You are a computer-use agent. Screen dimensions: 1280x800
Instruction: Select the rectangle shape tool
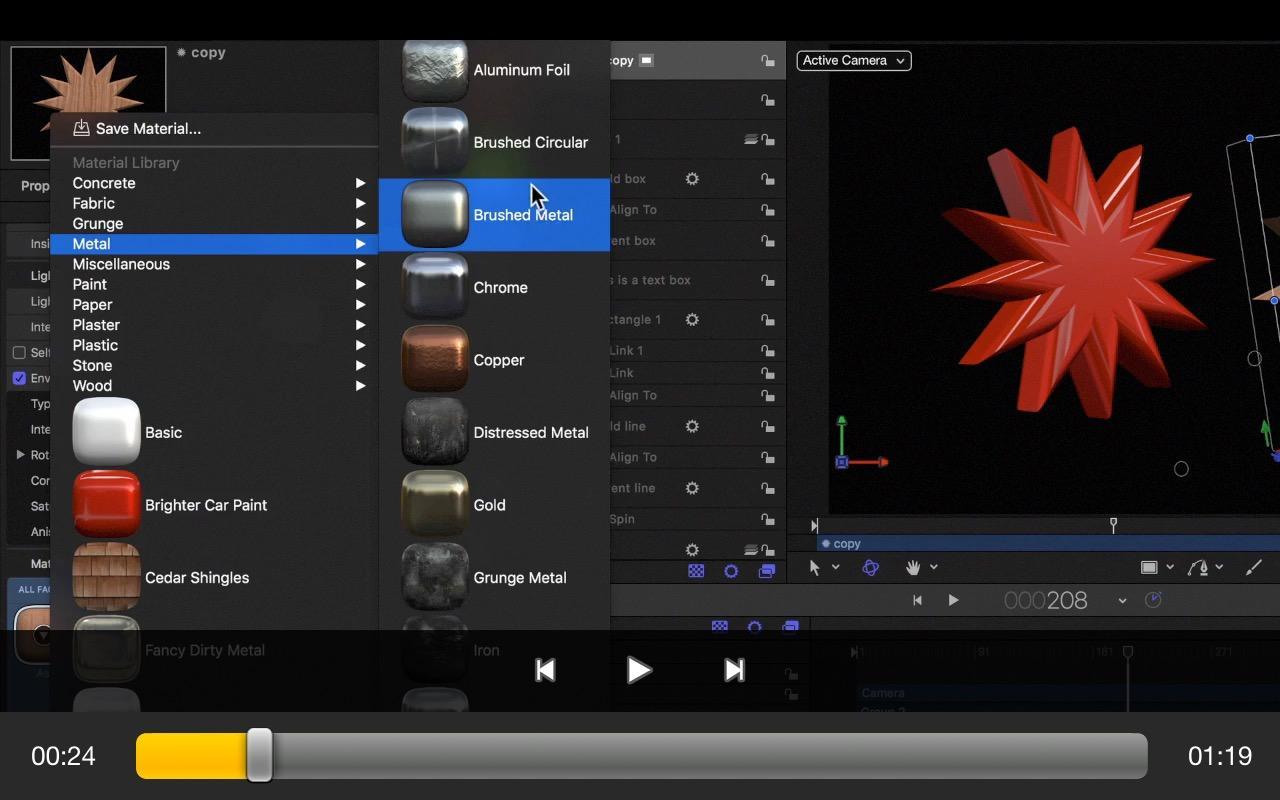(1150, 568)
